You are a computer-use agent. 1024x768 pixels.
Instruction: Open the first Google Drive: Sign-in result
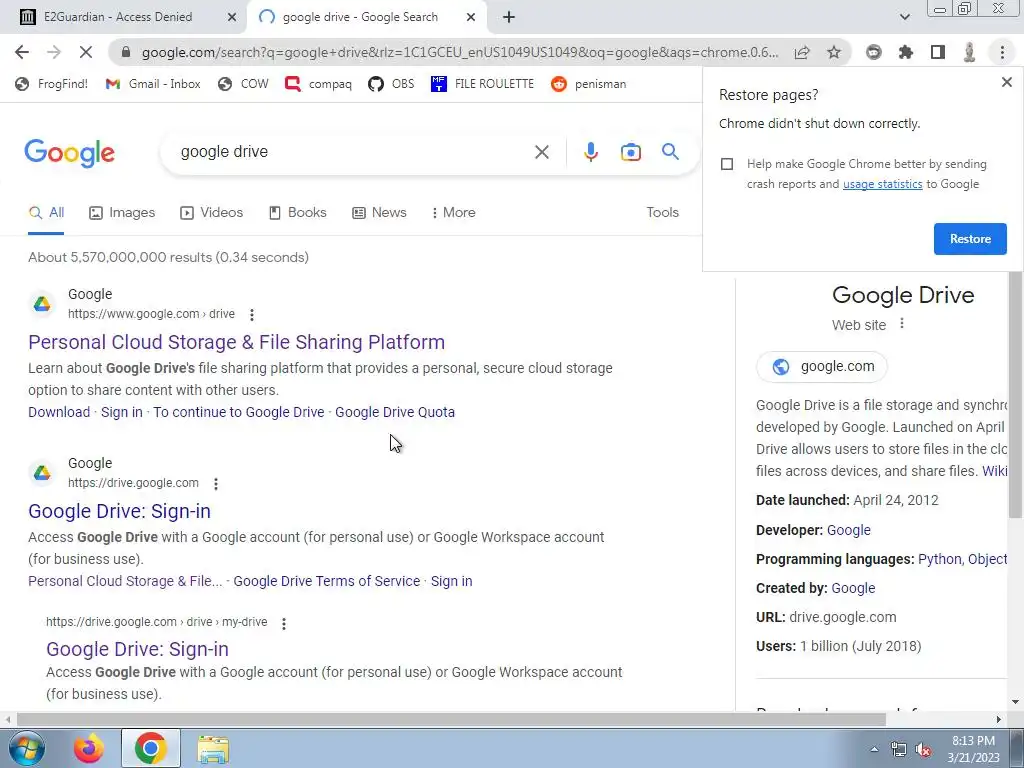point(120,511)
